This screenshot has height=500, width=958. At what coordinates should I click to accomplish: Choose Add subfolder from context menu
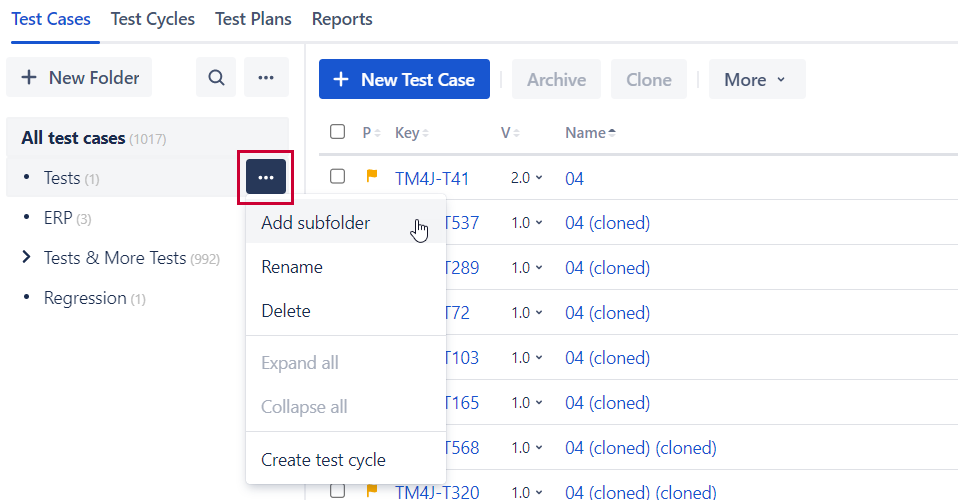click(x=316, y=223)
